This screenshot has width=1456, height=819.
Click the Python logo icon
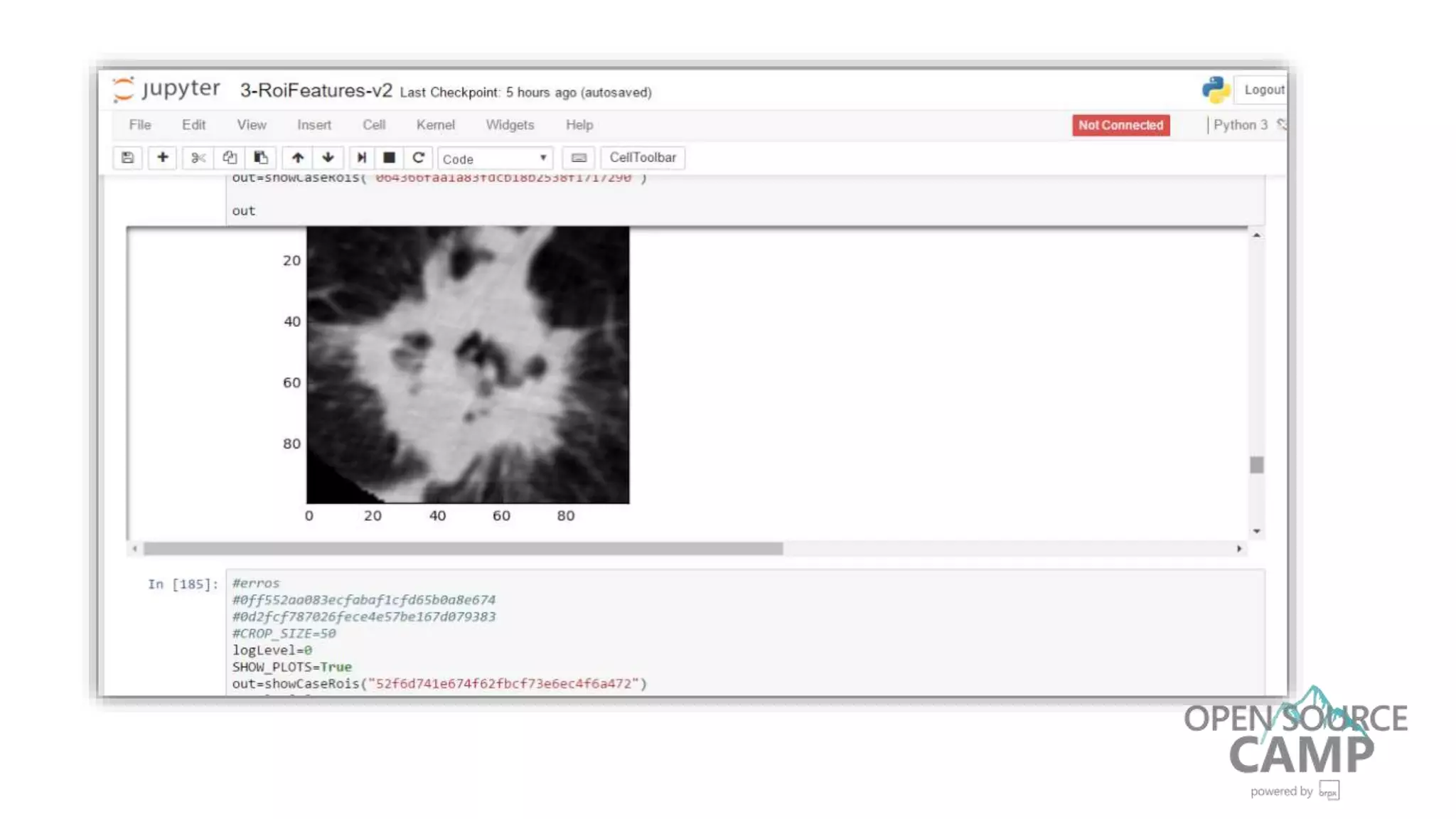click(x=1216, y=90)
